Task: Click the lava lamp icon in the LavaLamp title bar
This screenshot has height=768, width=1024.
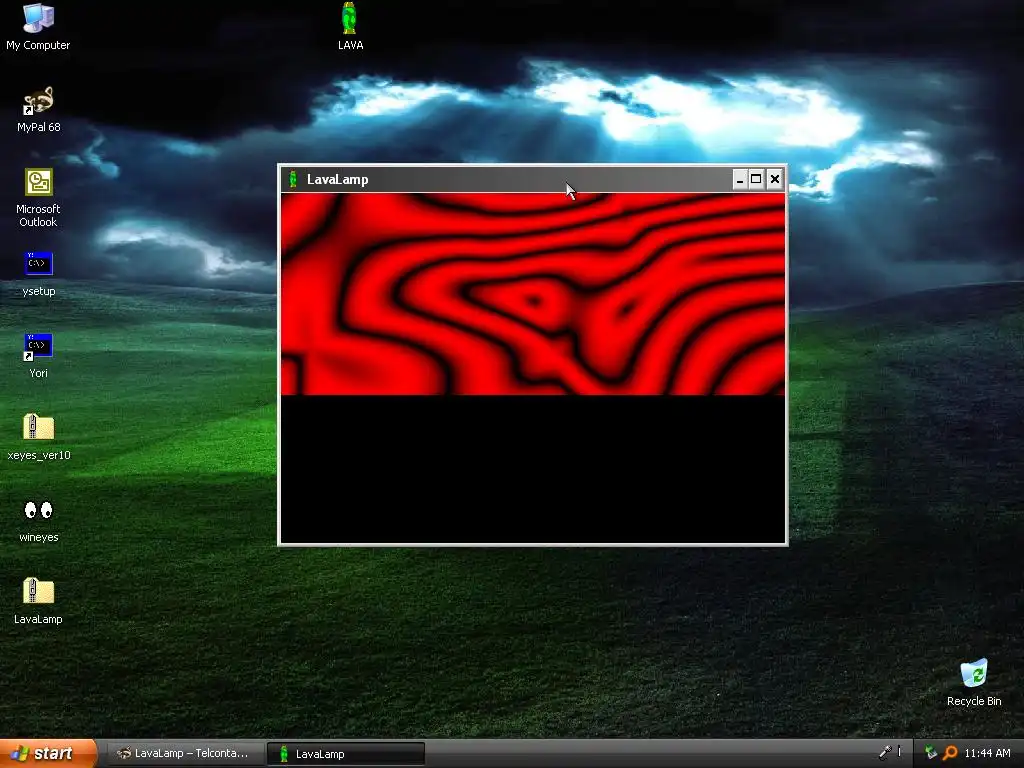Action: pyautogui.click(x=293, y=179)
